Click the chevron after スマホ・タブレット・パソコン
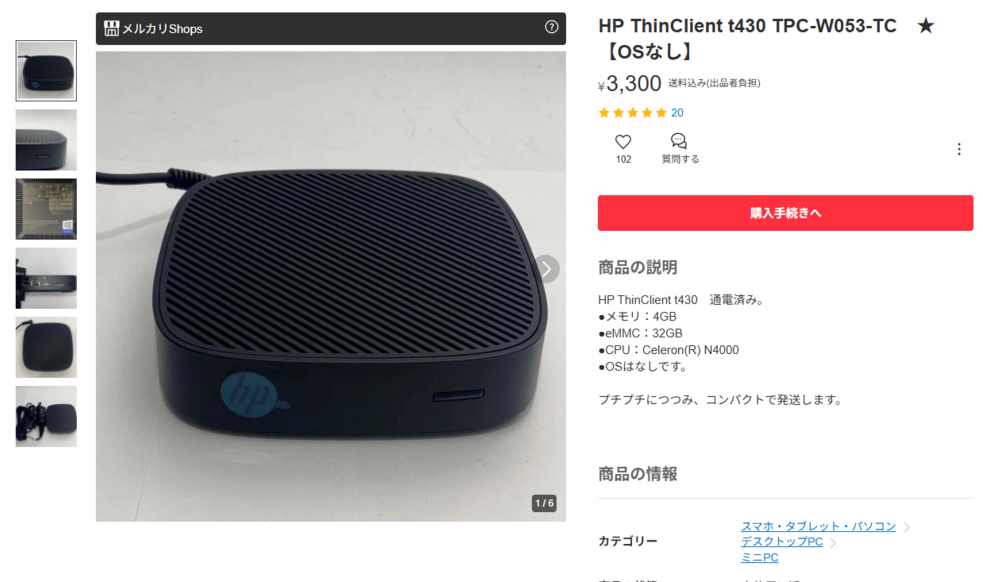Screen dimensions: 983x582 tap(907, 527)
